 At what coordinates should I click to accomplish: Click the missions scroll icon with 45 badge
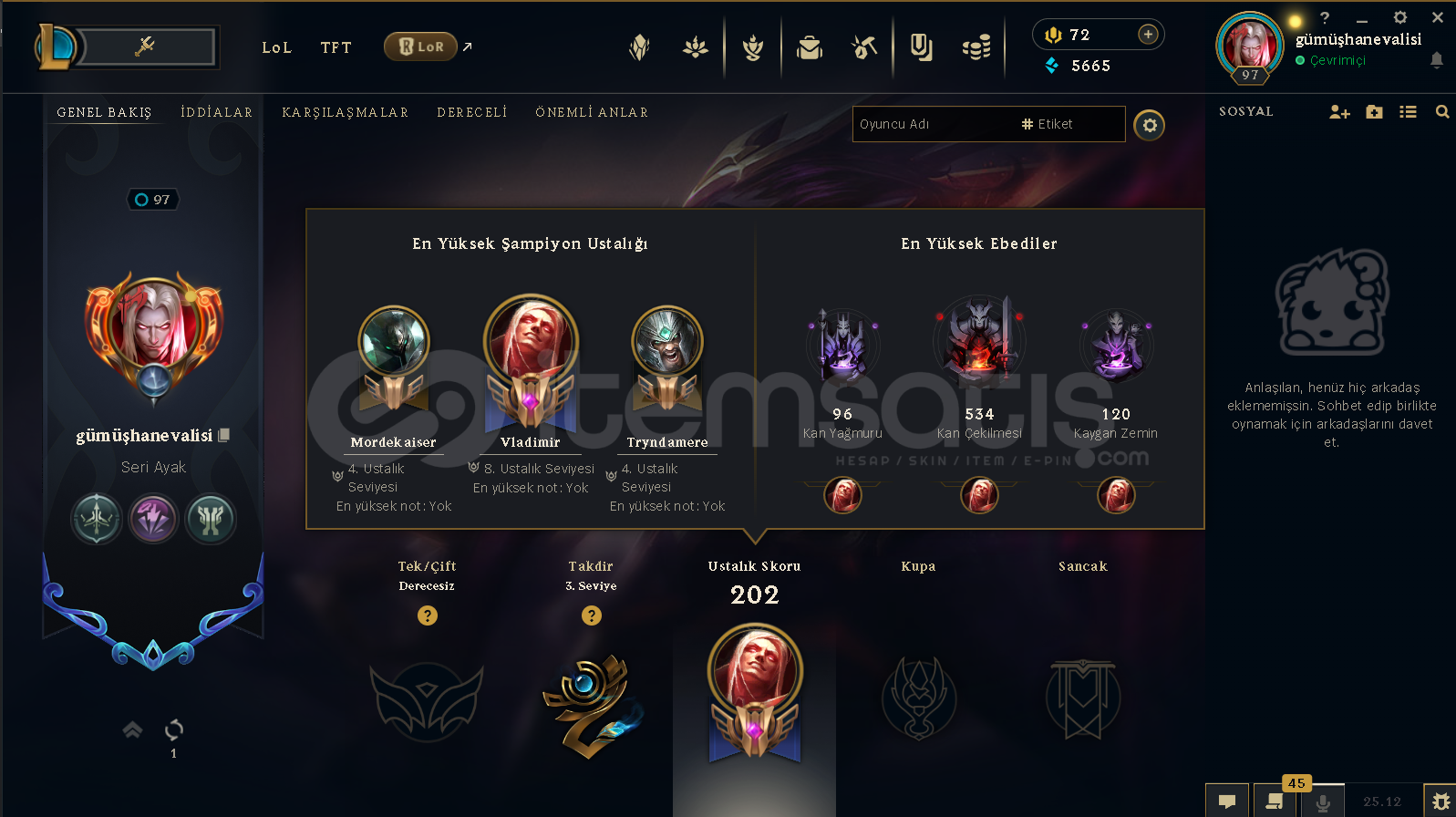pyautogui.click(x=1275, y=801)
